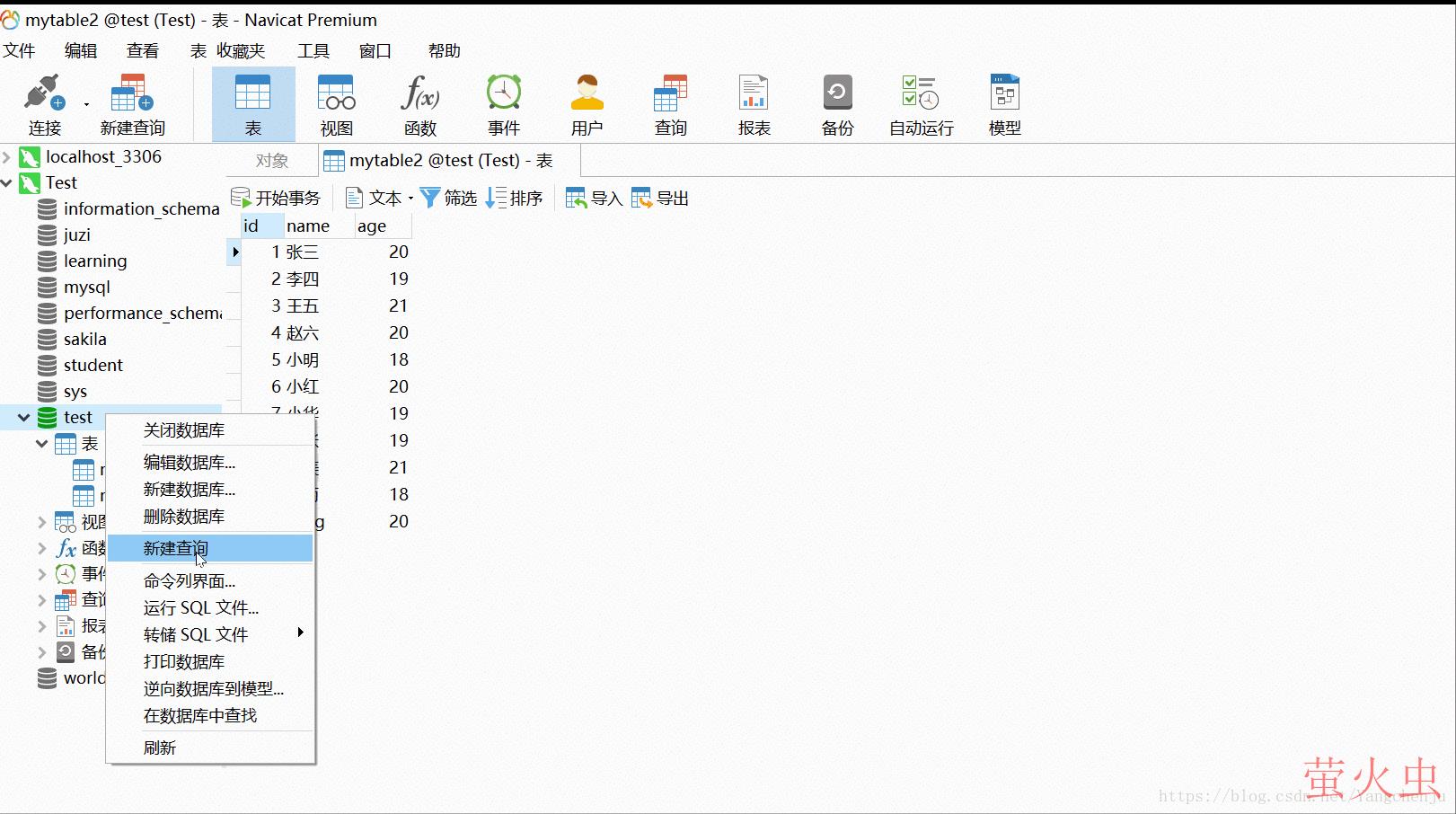Click the 筛选 filter button
The width and height of the screenshot is (1456, 814).
click(x=448, y=199)
